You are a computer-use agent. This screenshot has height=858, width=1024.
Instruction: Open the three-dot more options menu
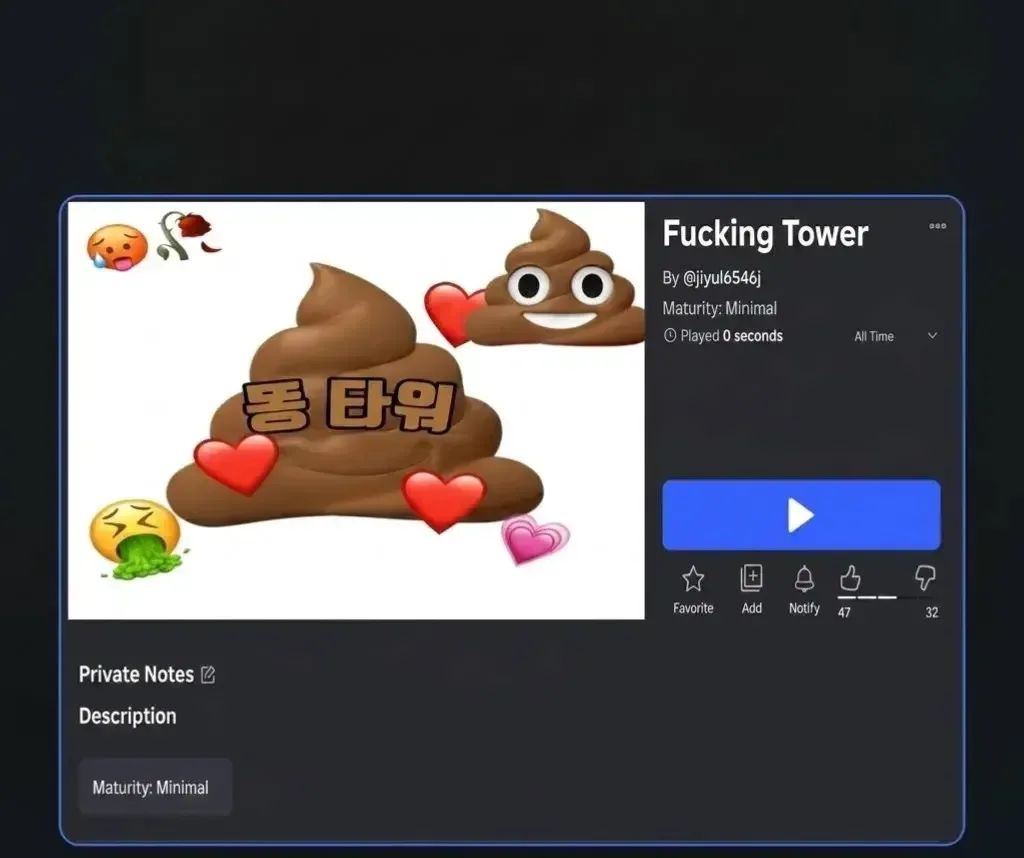937,226
